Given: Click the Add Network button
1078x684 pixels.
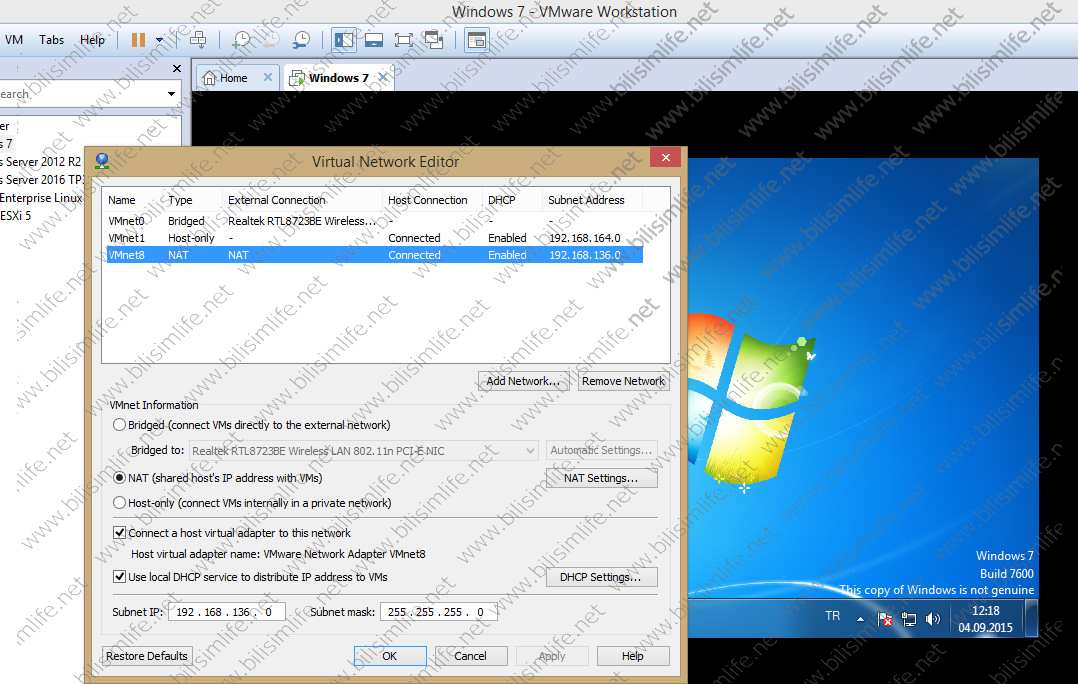Looking at the screenshot, I should [x=523, y=381].
